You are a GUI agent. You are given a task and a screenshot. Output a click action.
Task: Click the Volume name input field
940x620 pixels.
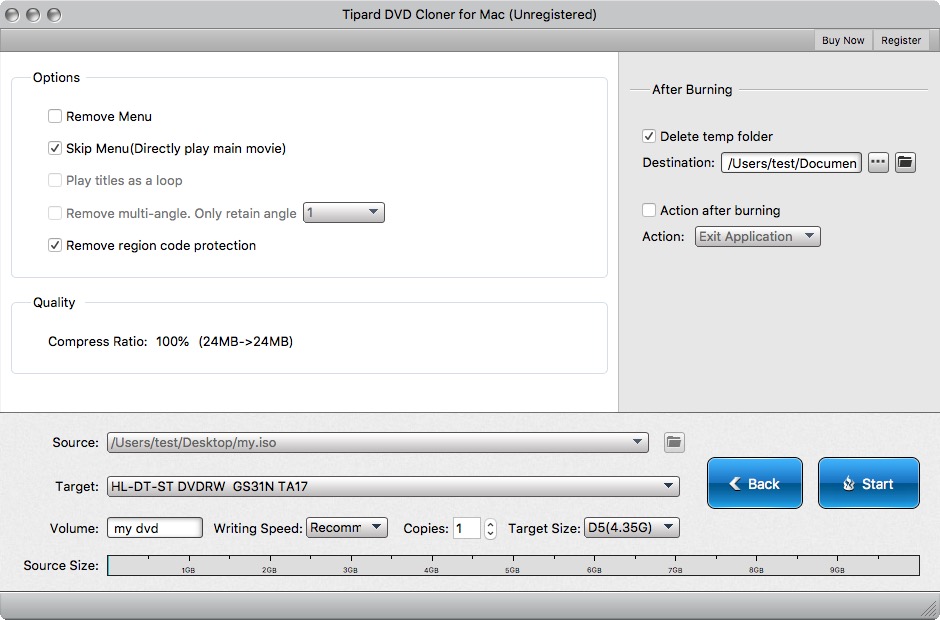pyautogui.click(x=155, y=528)
